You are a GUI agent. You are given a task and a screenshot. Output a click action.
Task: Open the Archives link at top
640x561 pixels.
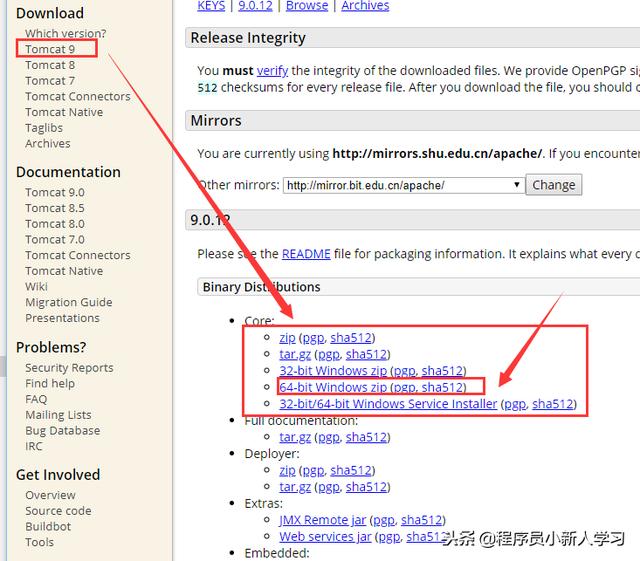coord(365,5)
